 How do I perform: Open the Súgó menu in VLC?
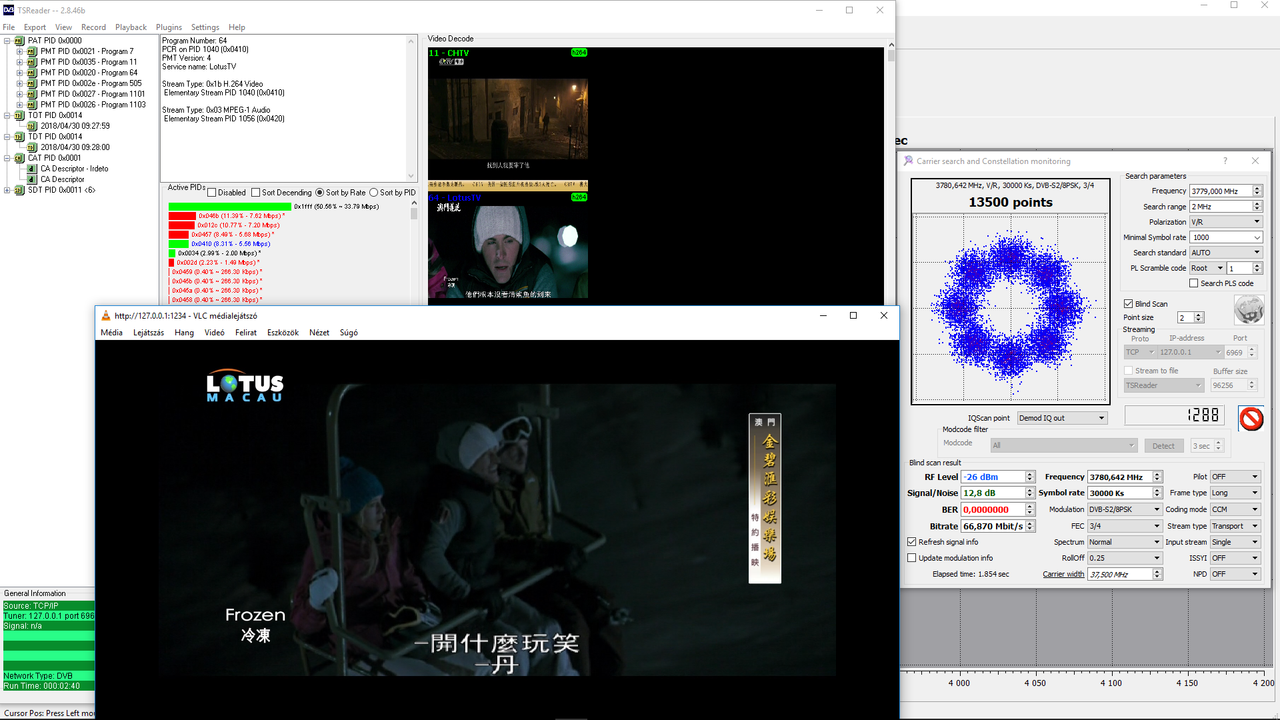[348, 333]
